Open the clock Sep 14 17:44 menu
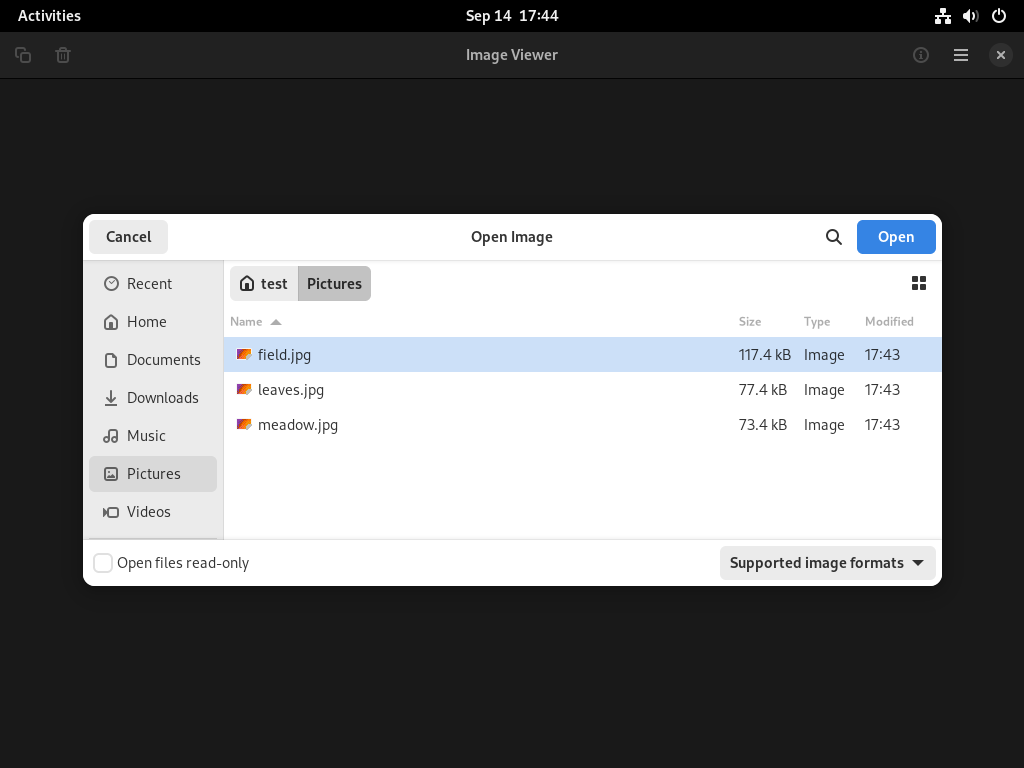1024x768 pixels. 512,16
